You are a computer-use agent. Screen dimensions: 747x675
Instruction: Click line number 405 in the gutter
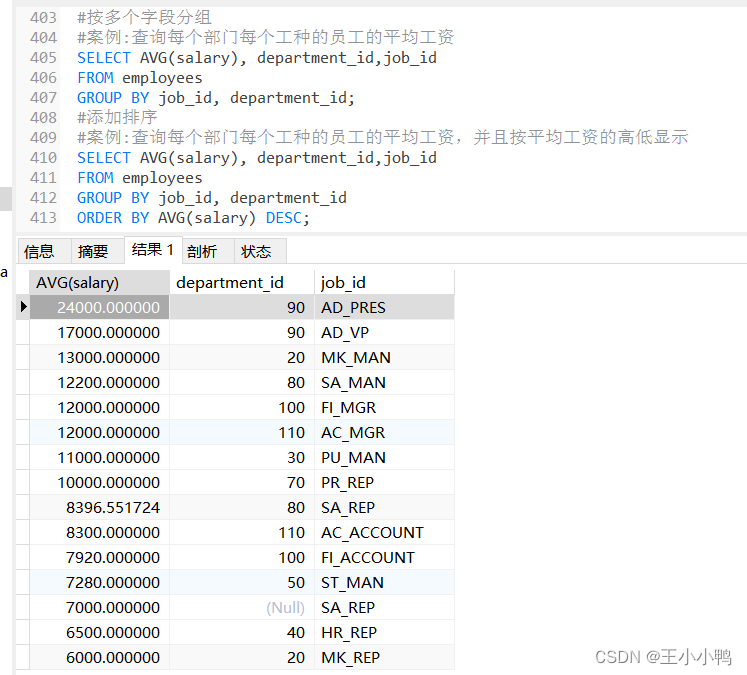(x=43, y=58)
